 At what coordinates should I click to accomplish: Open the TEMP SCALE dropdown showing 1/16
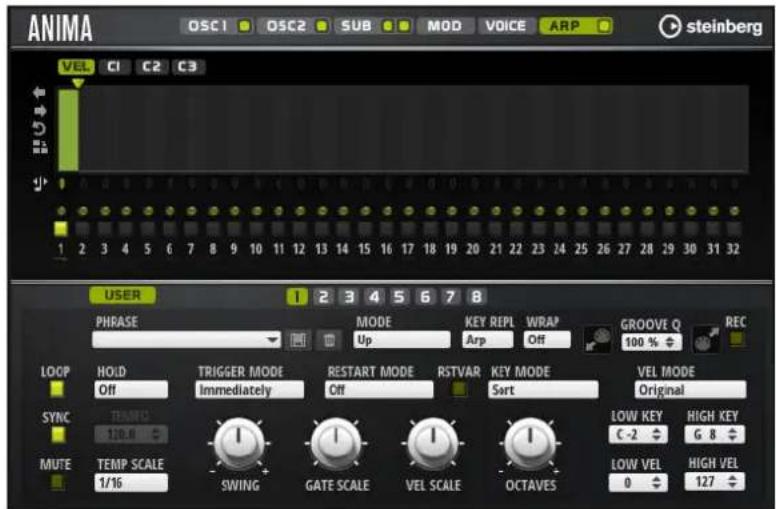click(x=131, y=483)
